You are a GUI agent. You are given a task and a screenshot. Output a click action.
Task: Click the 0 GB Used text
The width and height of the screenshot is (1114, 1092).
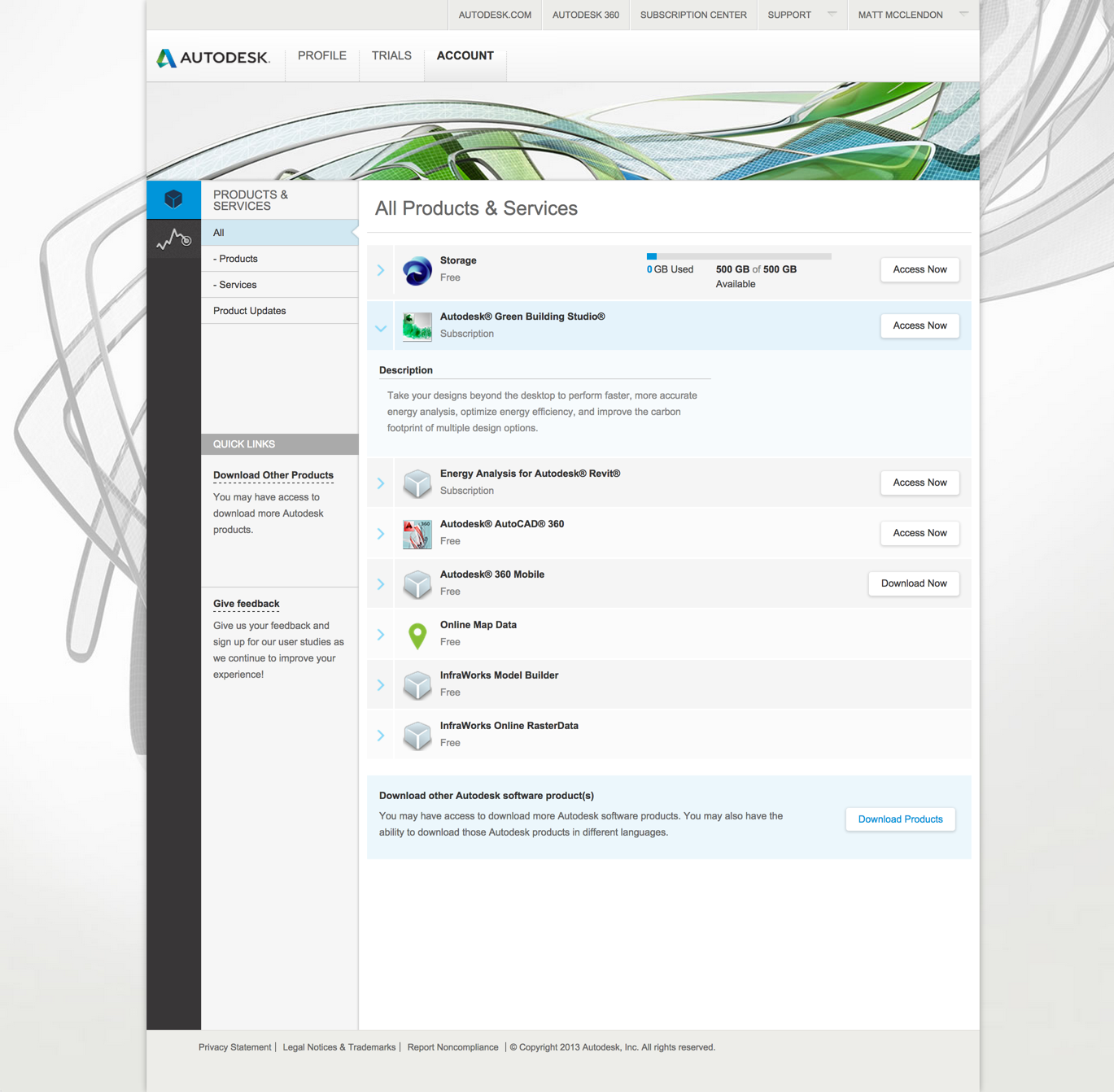pos(671,269)
